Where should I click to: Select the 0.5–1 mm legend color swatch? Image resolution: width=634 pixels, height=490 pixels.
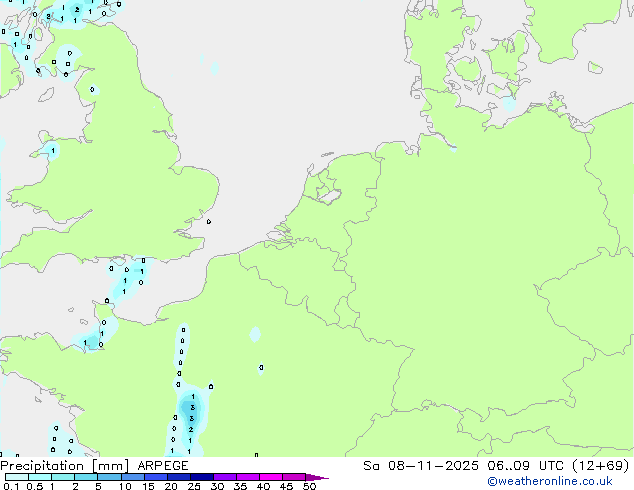(x=40, y=477)
